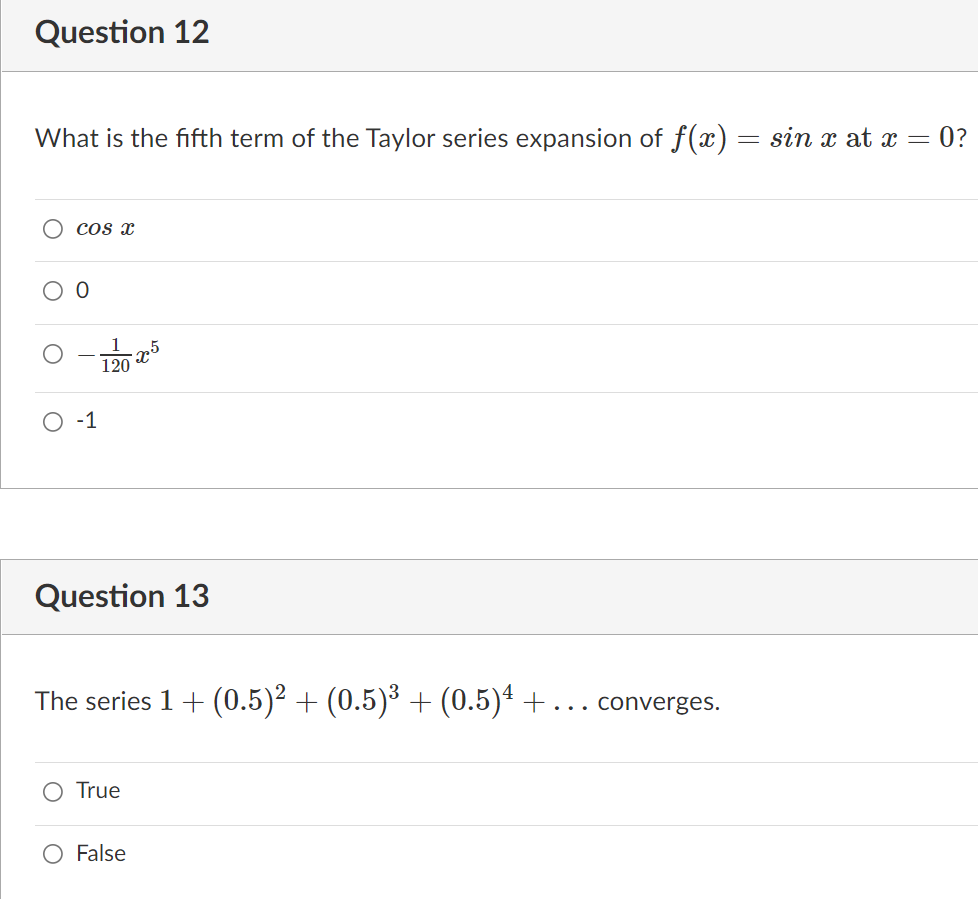This screenshot has height=899, width=978.
Task: Choose the radio button for answer 0
Action: pyautogui.click(x=53, y=291)
